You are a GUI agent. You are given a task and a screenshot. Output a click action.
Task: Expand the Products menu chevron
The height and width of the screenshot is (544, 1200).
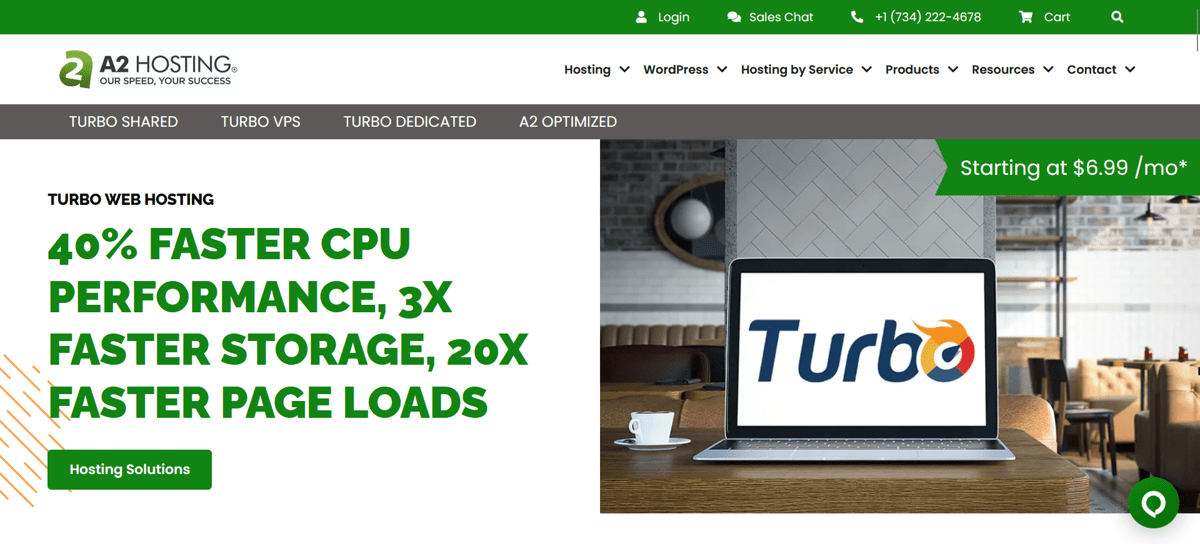953,70
